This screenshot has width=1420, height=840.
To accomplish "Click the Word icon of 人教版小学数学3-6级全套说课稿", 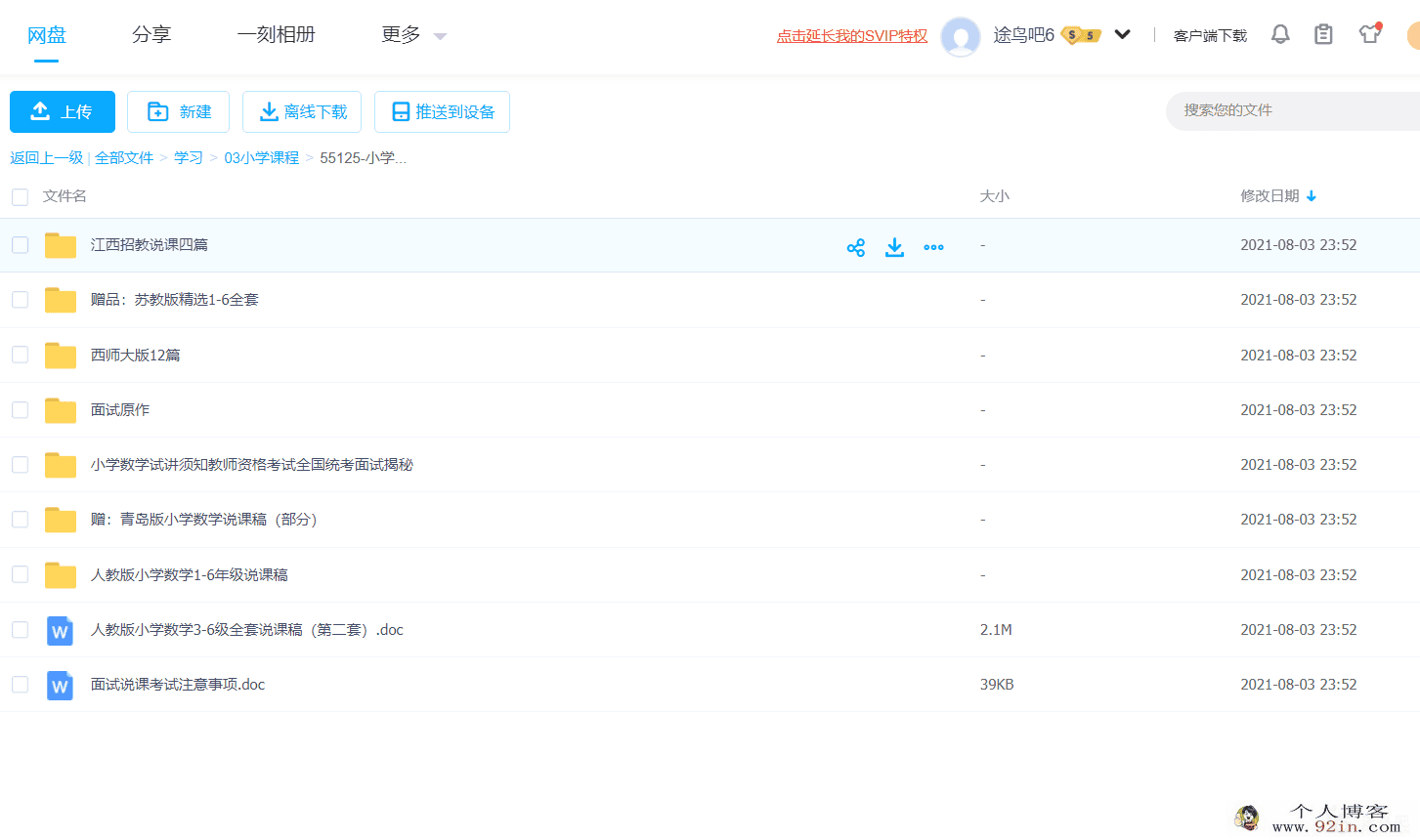I will point(60,631).
